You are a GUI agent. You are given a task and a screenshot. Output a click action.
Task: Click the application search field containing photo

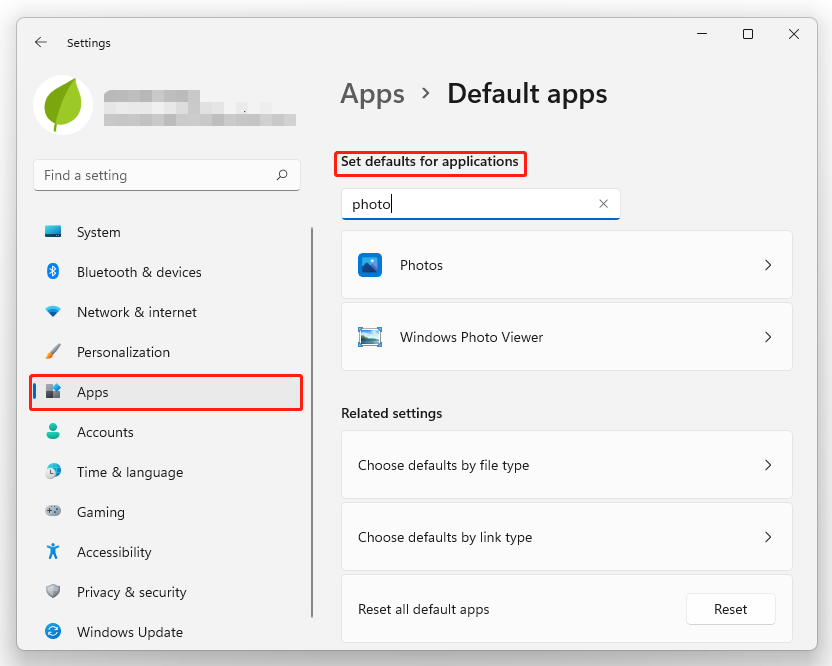481,204
